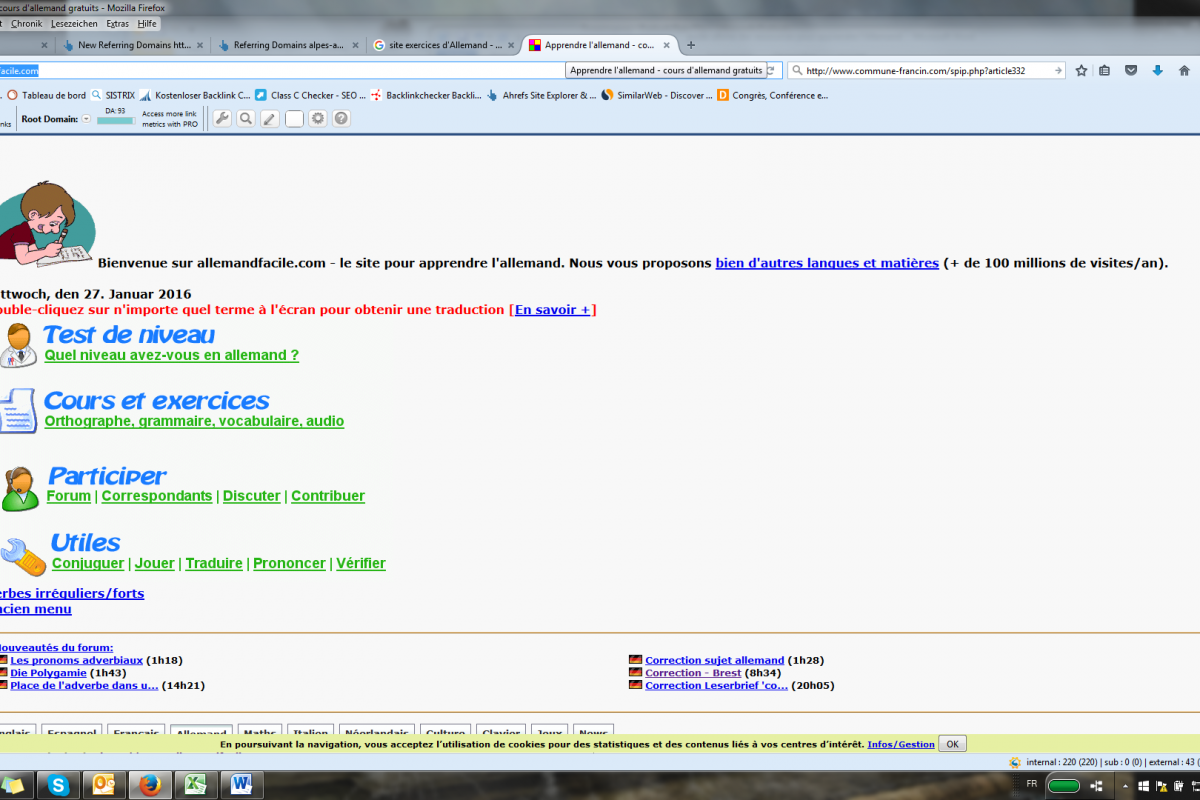Viewport: 1200px width, 800px height.
Task: Open Outlook from the Windows taskbar
Action: point(103,785)
